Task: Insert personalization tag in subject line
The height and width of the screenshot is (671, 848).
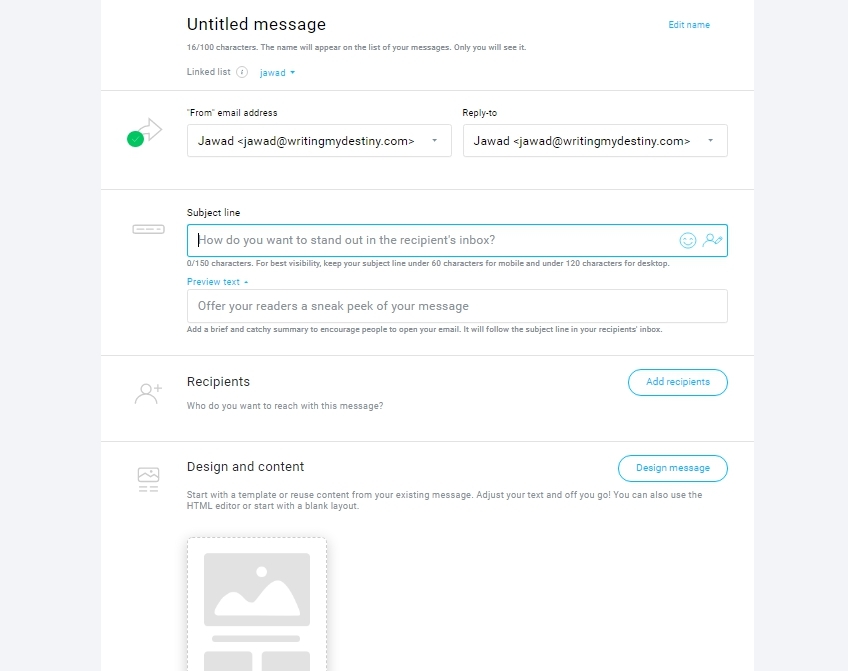Action: coord(712,240)
